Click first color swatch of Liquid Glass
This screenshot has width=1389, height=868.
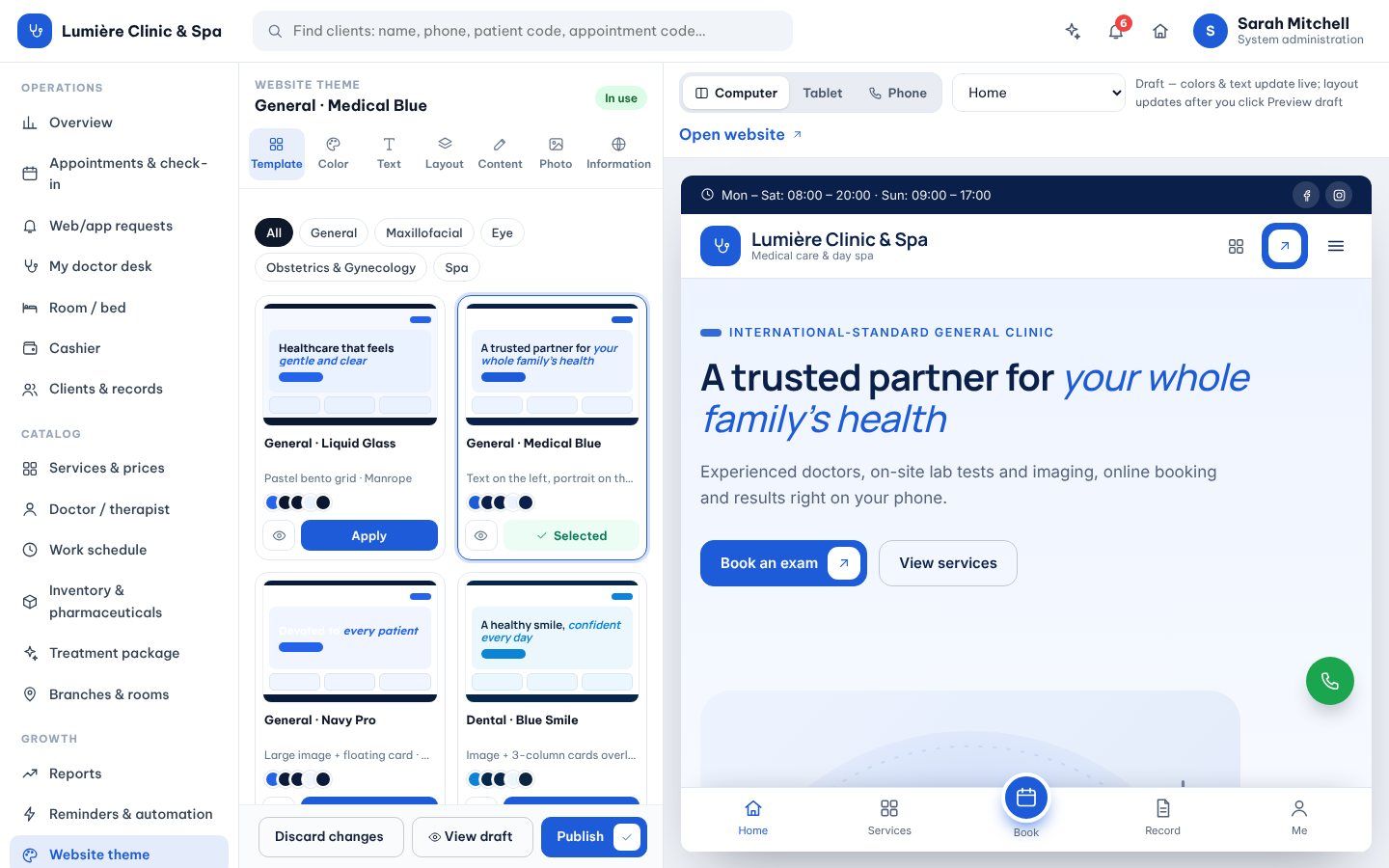271,502
